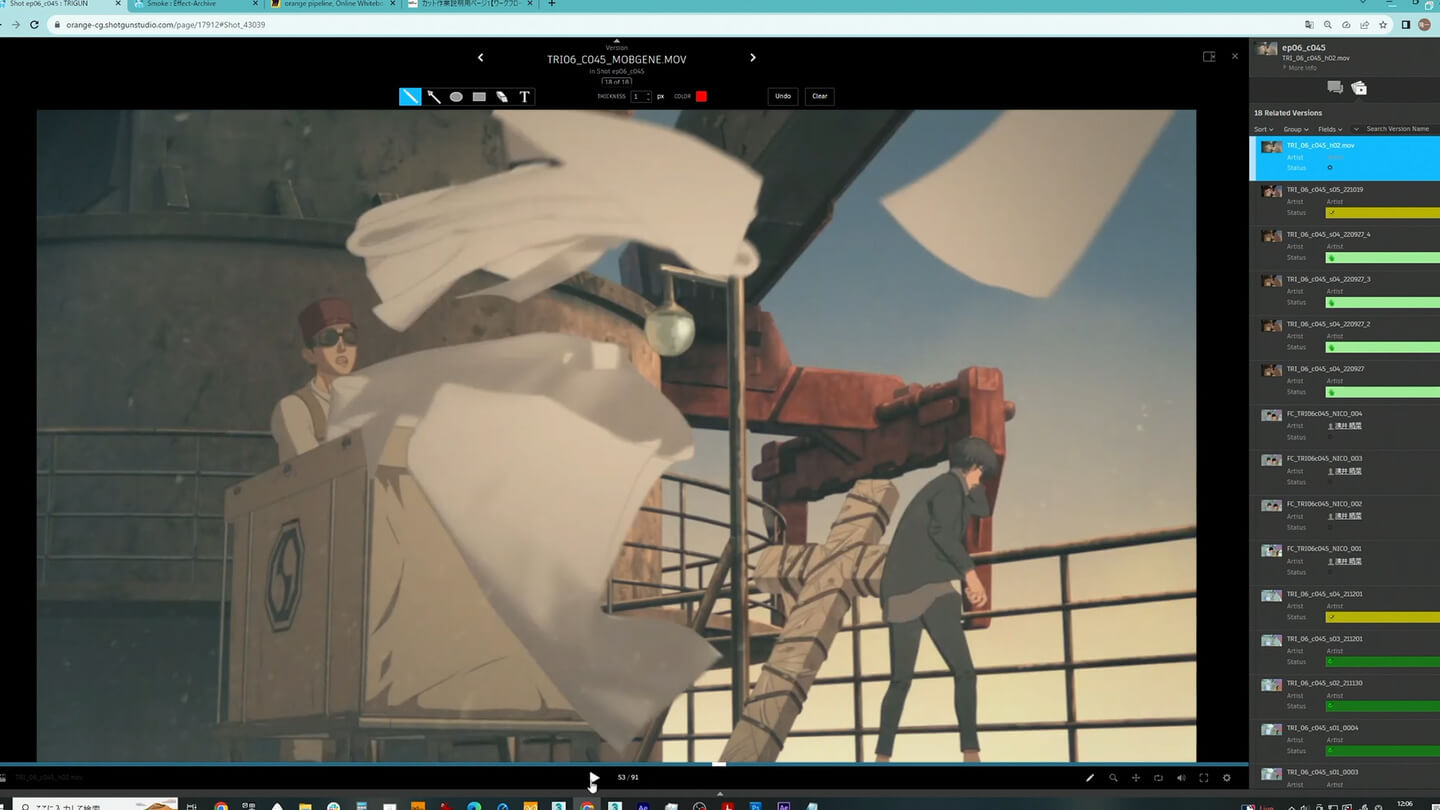This screenshot has width=1440, height=810.
Task: Click the Clear button
Action: (820, 96)
